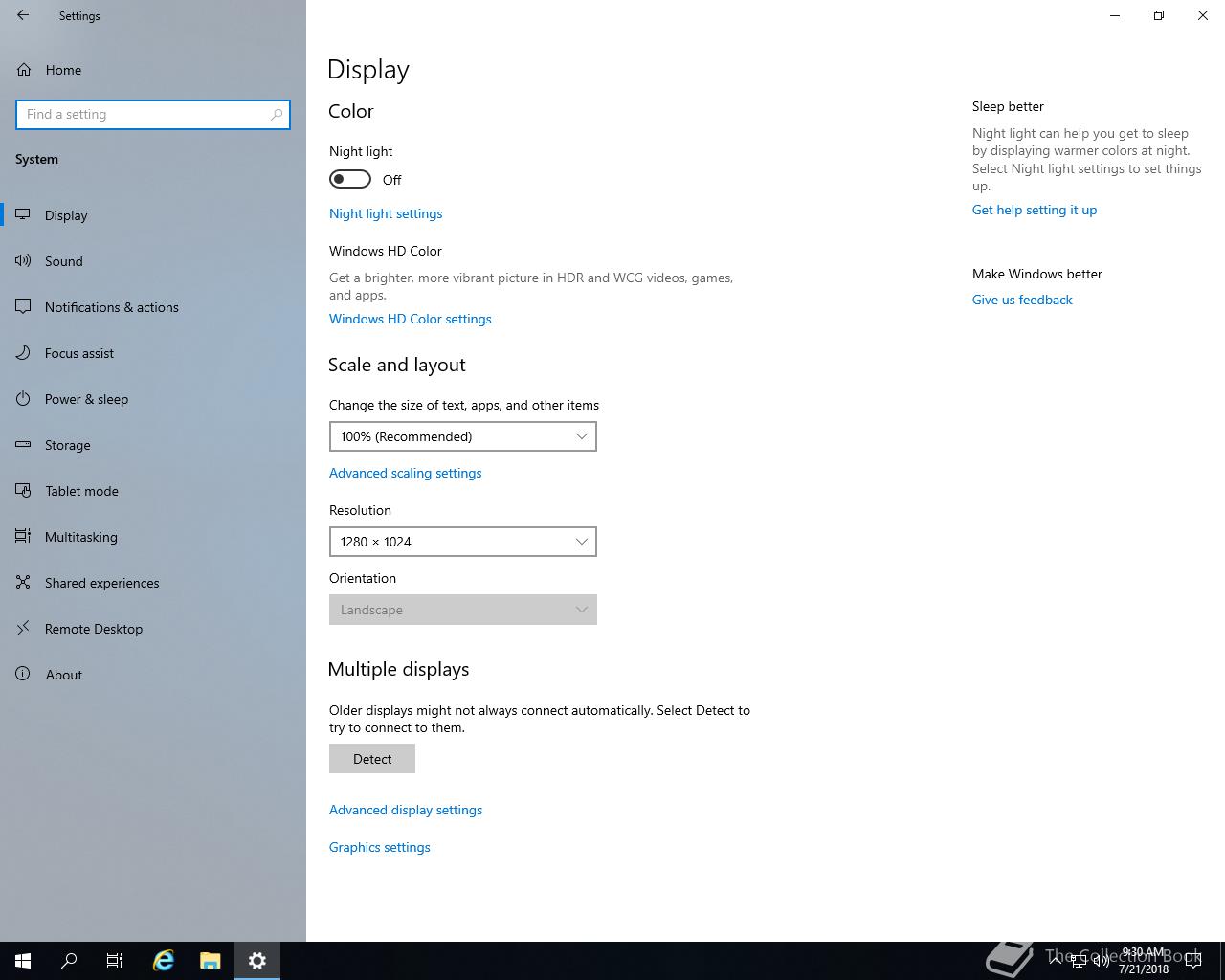Click the Sound speaker icon in sidebar
This screenshot has width=1225, height=980.
[23, 260]
